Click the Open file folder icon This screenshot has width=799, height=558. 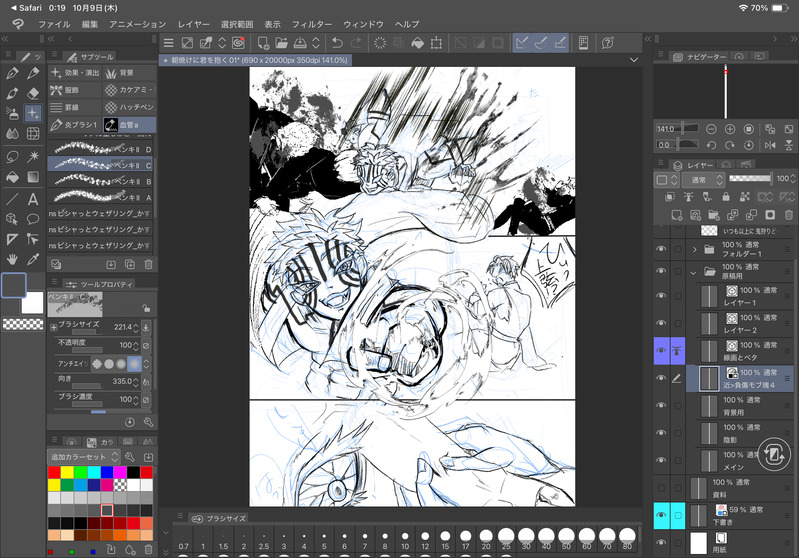pos(281,43)
